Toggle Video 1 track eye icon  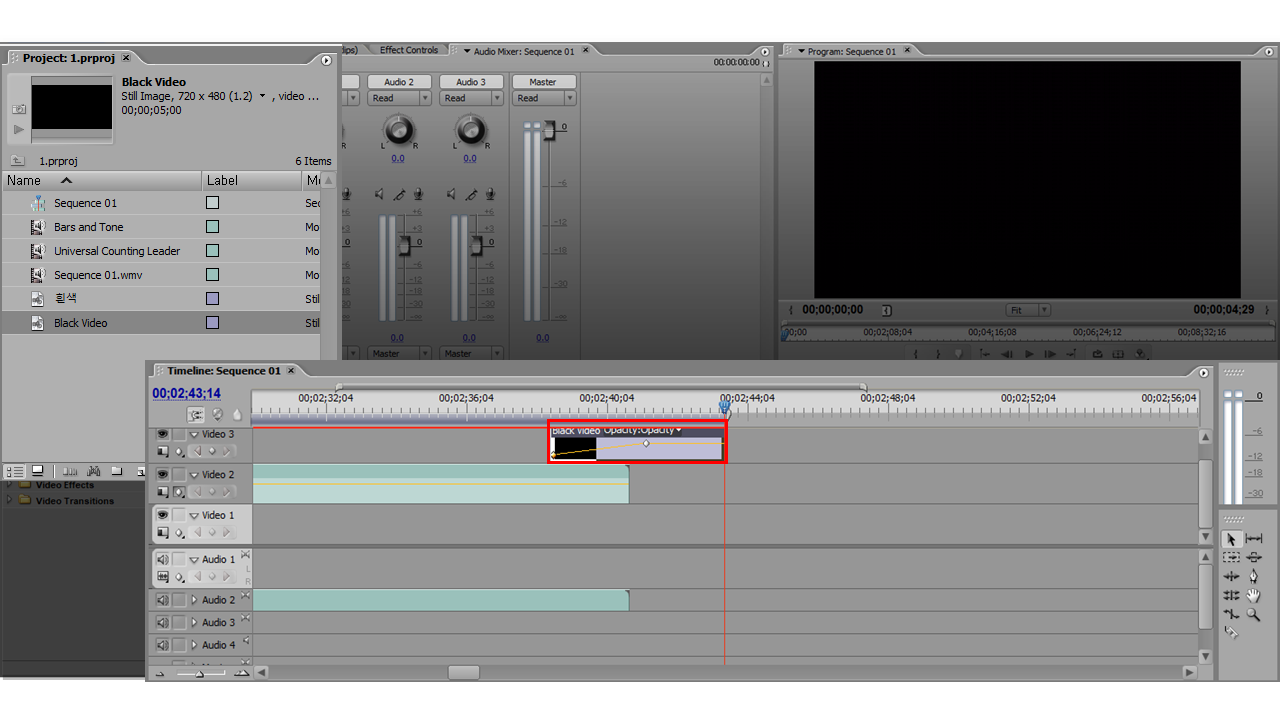point(162,515)
